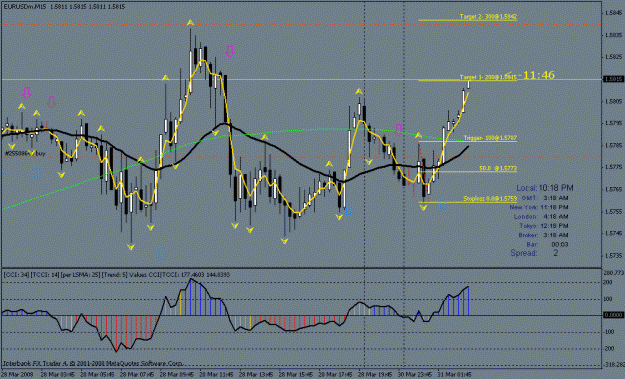Click the 1.5845 price scale value
The width and height of the screenshot is (625, 379).
(613, 13)
